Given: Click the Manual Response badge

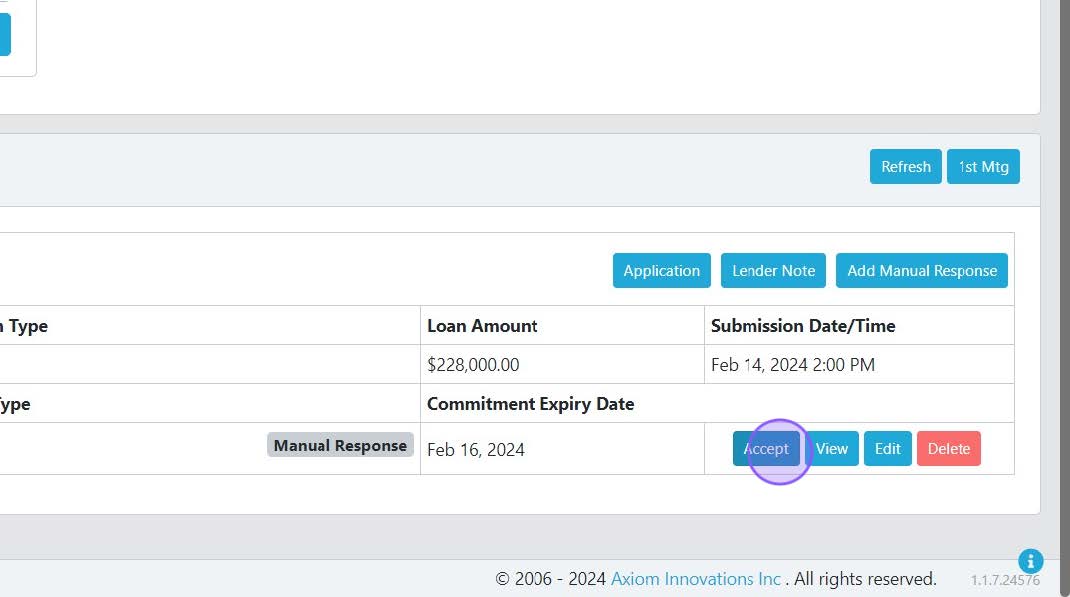Looking at the screenshot, I should tap(340, 446).
